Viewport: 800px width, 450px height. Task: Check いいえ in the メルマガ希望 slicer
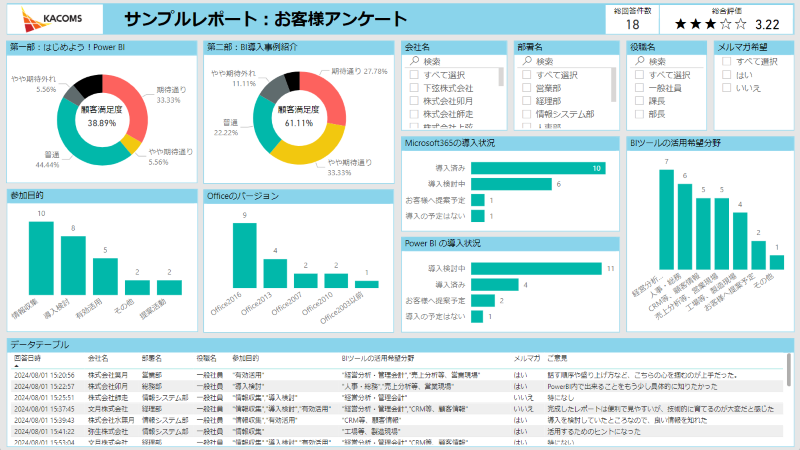[727, 88]
